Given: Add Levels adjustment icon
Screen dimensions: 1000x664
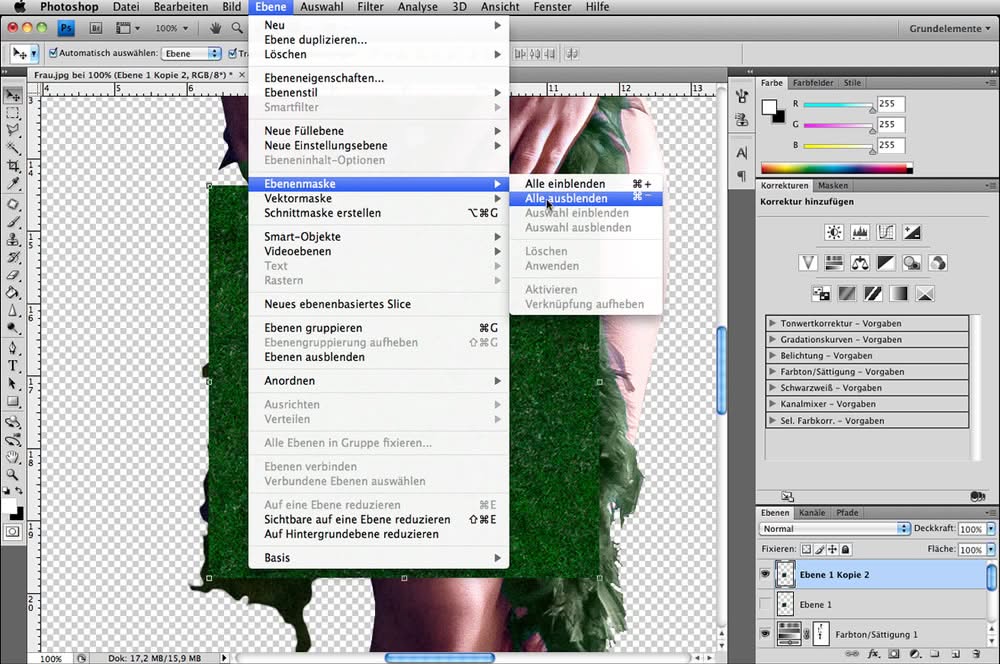Looking at the screenshot, I should point(860,233).
